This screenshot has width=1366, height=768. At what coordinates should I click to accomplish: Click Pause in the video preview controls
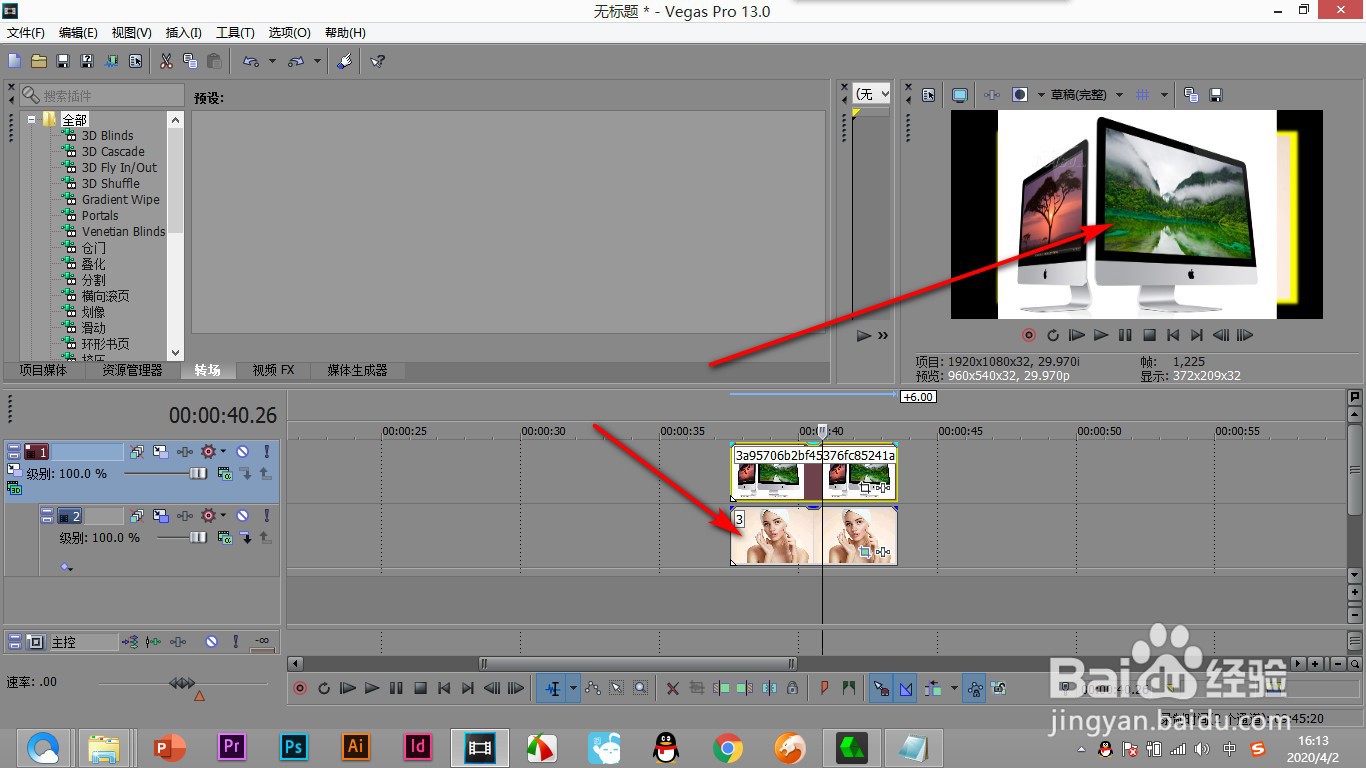1125,335
